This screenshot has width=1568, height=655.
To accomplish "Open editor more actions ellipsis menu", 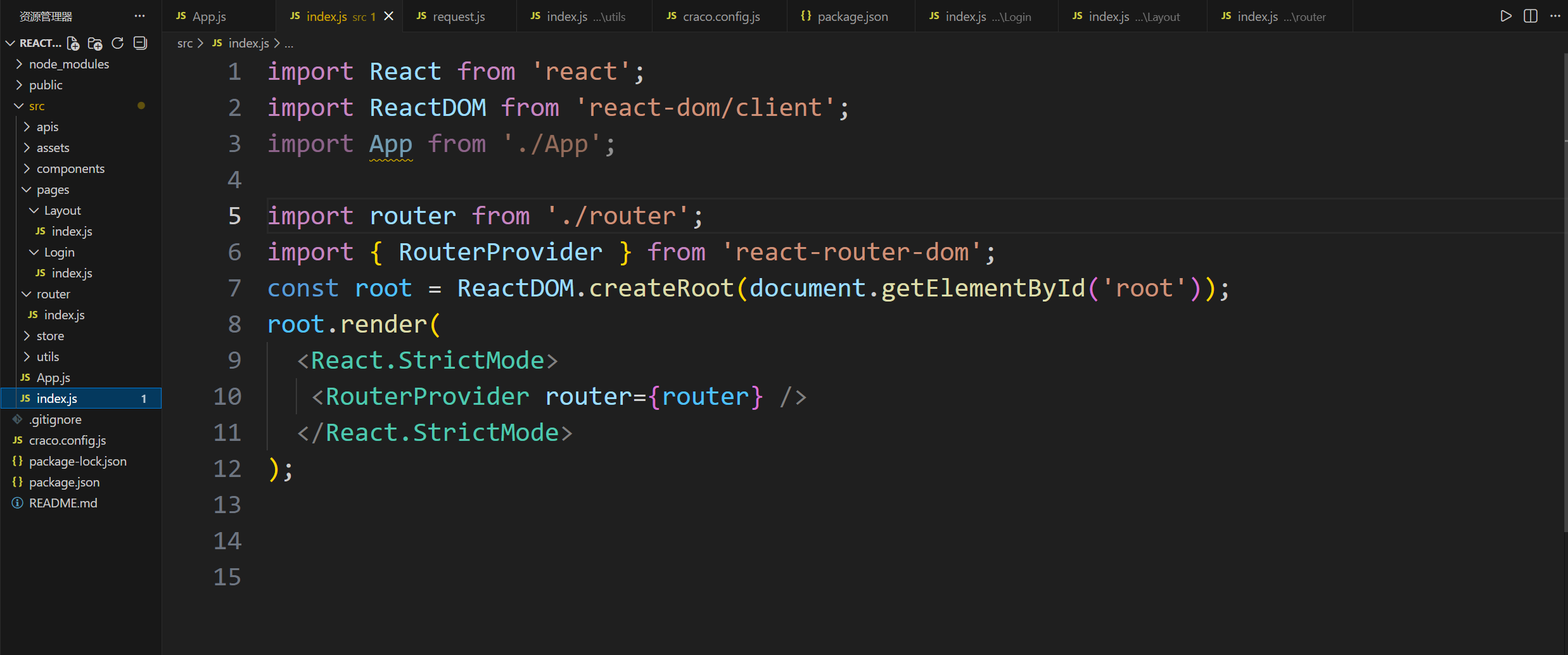I will 1555,16.
